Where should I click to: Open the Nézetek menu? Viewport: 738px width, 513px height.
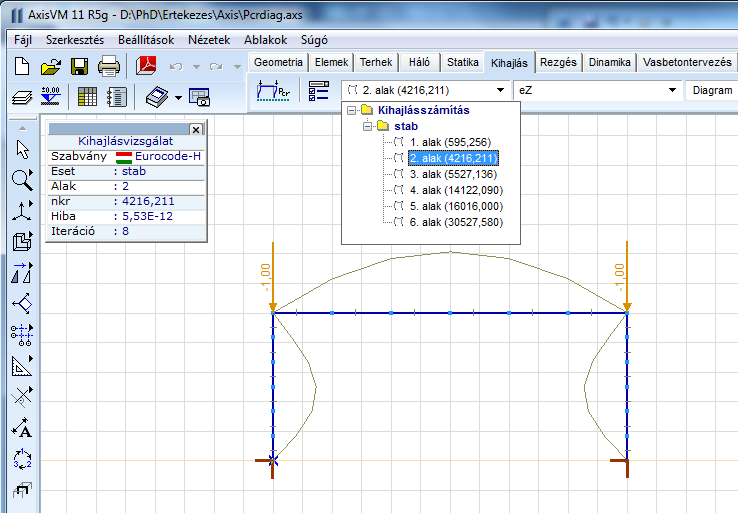coord(209,40)
